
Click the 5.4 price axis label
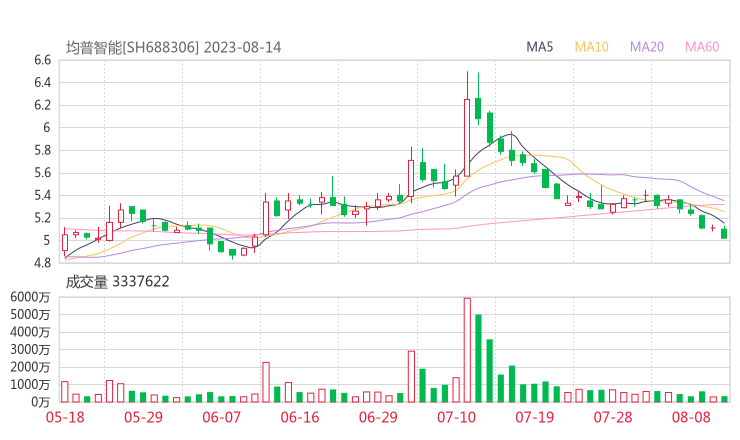[x=42, y=195]
